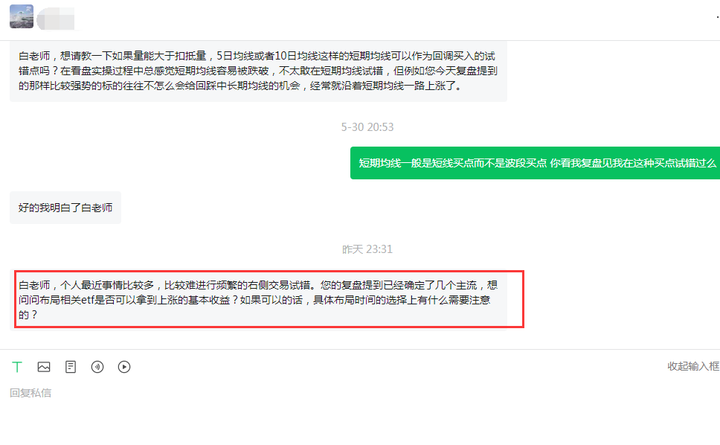This screenshot has width=720, height=445.
Task: Select the video play icon in reply toolbar
Action: click(x=124, y=367)
